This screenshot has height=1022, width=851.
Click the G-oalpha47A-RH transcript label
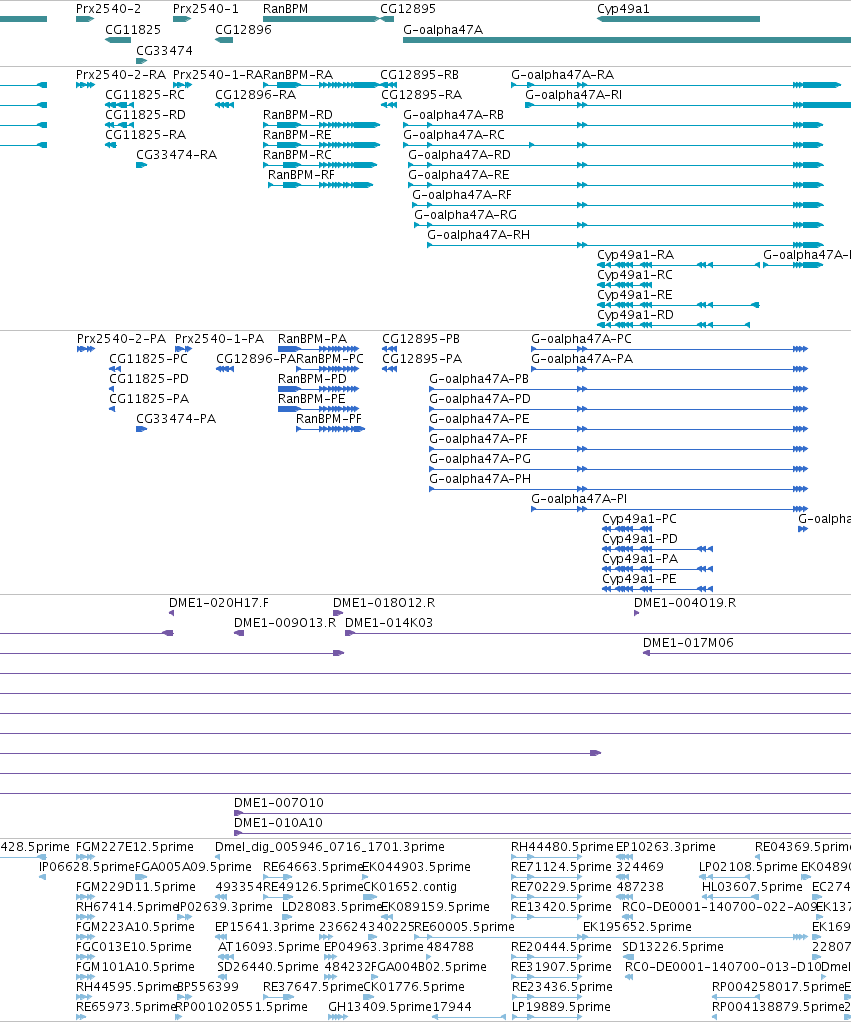pos(478,235)
